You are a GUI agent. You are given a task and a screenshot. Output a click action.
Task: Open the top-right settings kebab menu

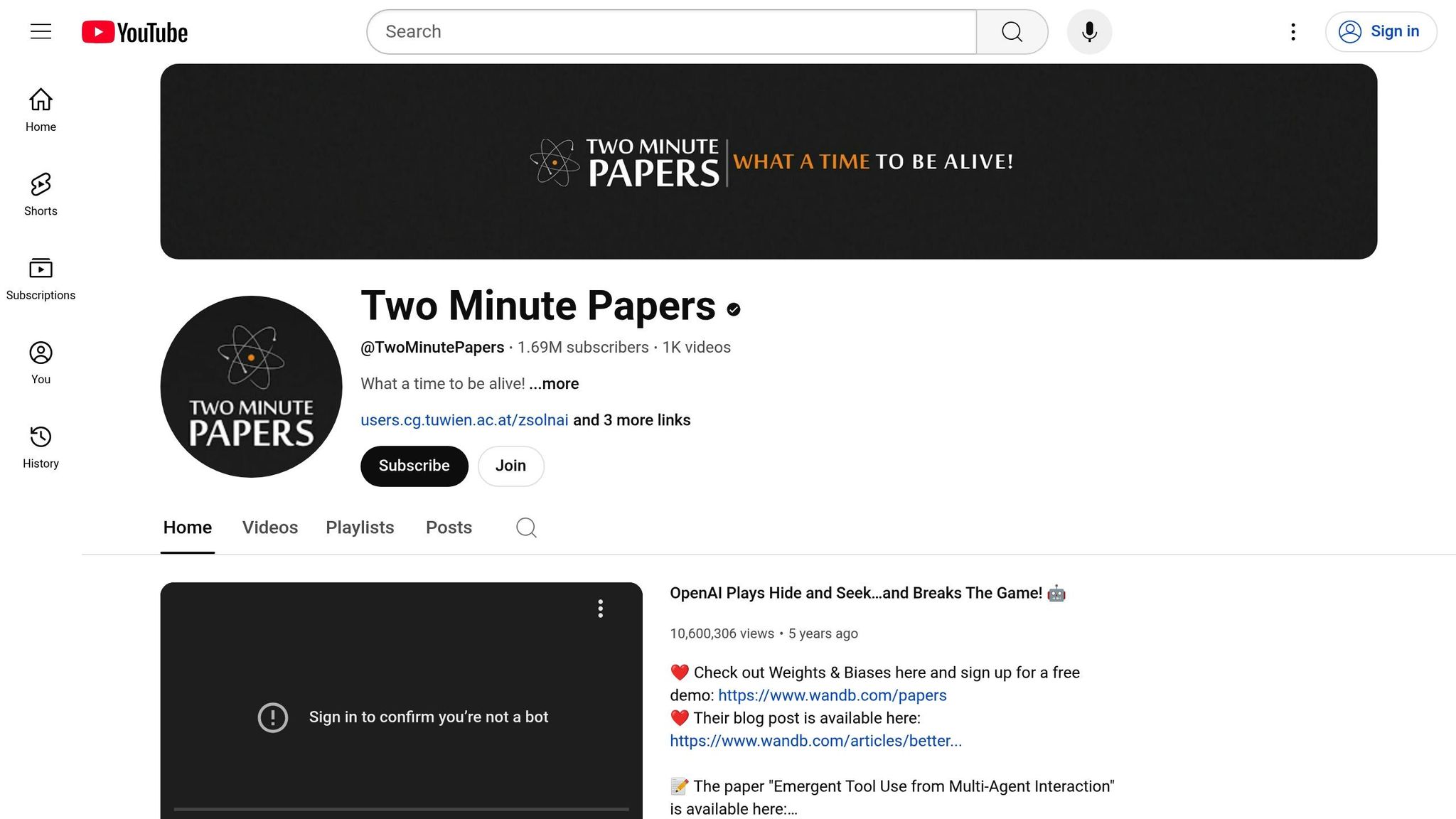pos(1293,32)
